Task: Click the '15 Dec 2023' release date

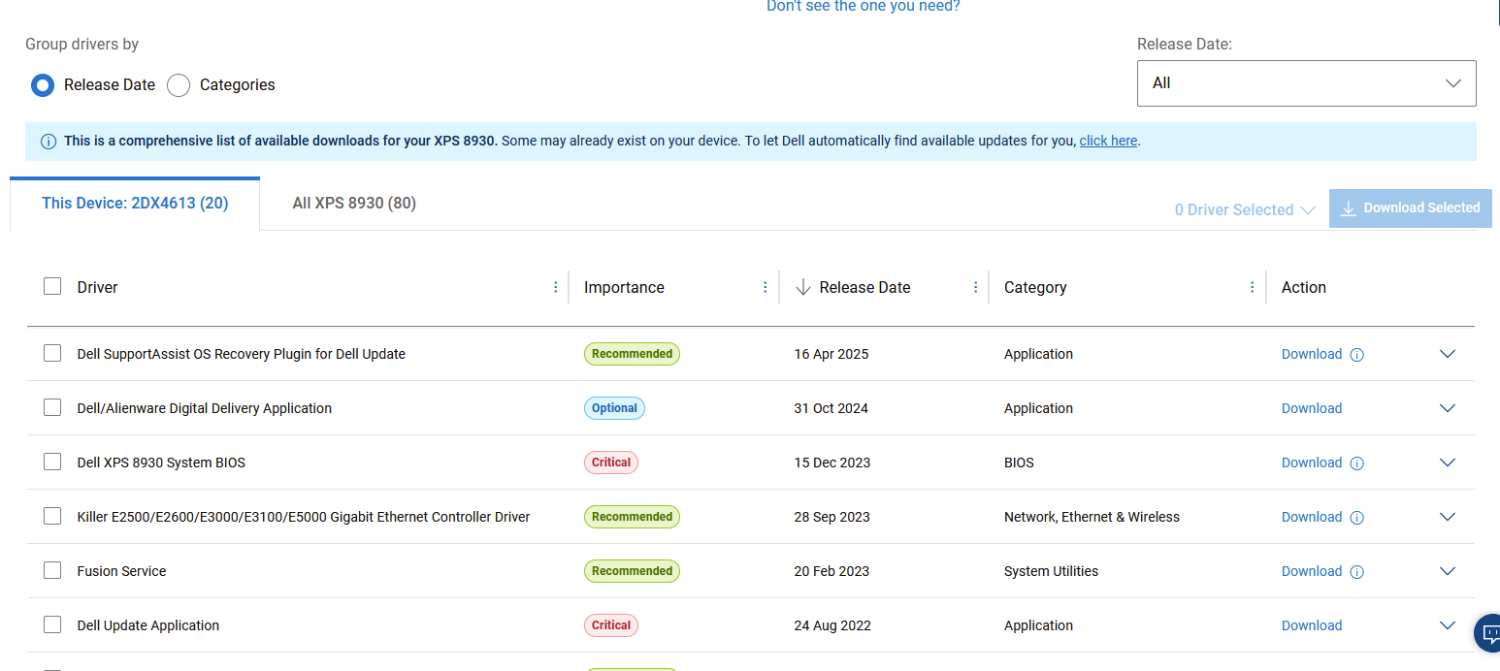Action: pos(832,463)
